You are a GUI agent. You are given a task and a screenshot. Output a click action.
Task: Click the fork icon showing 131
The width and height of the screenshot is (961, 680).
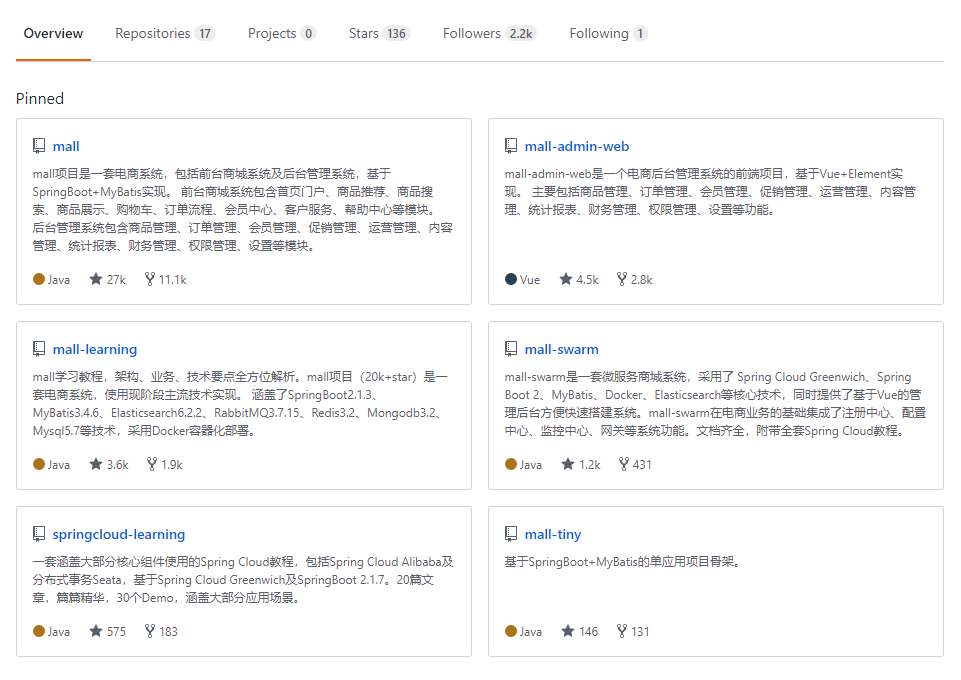[621, 631]
